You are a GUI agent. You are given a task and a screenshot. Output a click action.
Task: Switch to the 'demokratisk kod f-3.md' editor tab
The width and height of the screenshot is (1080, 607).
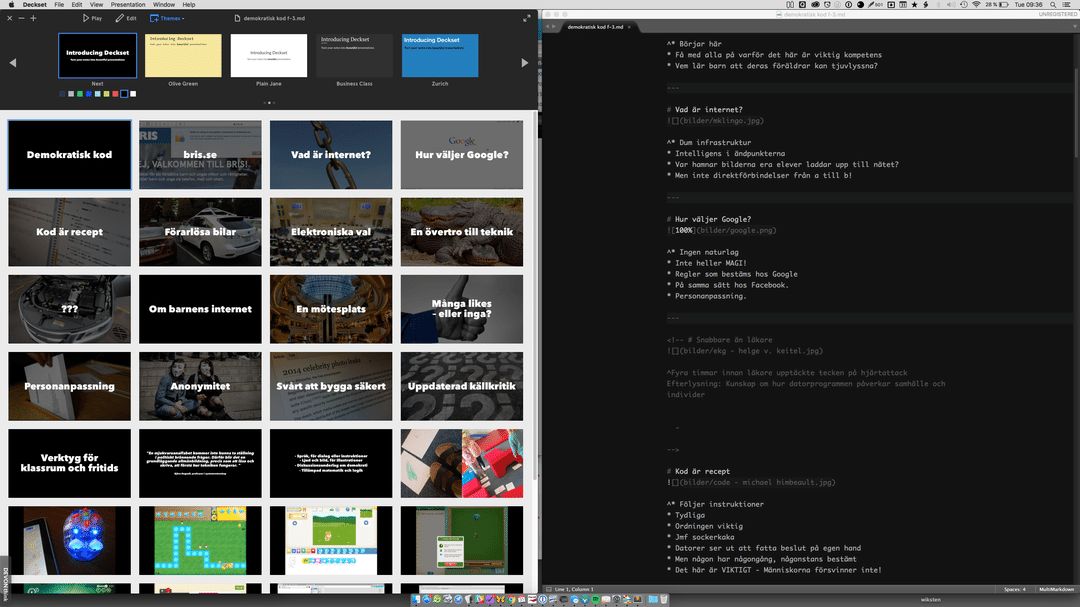pos(595,27)
